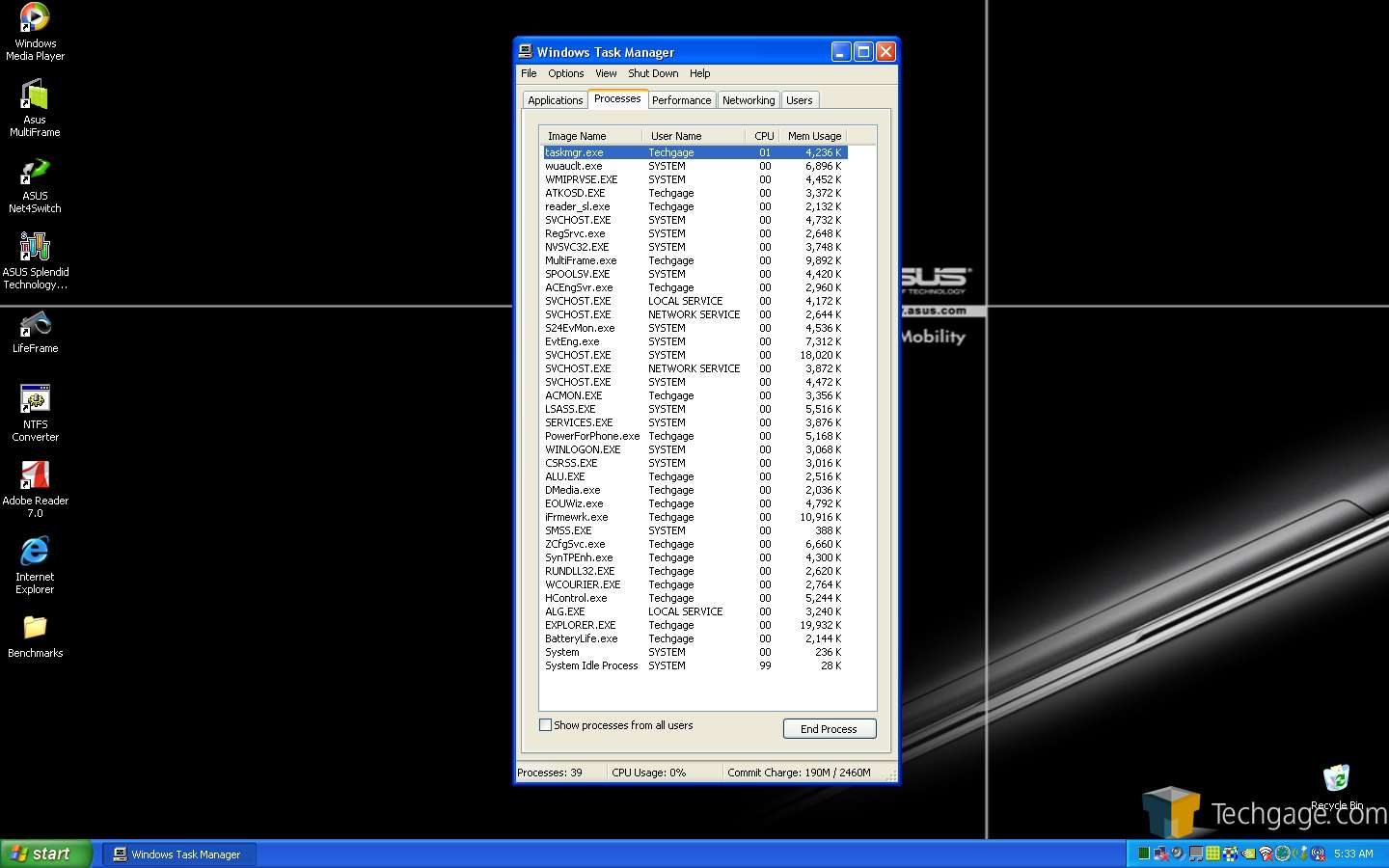Select WMIPRVSE.EXE process row

tap(694, 179)
